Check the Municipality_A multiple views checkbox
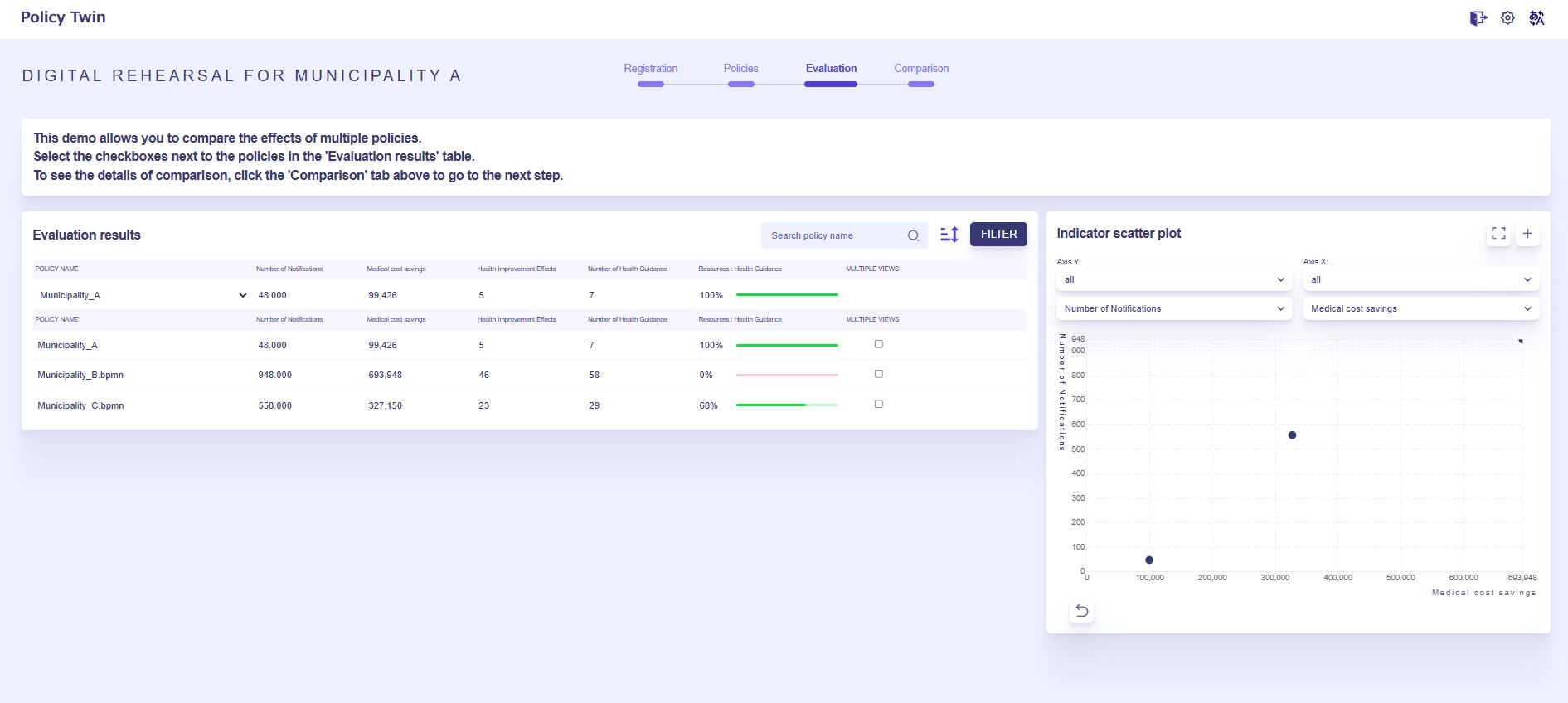1568x703 pixels. coord(879,344)
